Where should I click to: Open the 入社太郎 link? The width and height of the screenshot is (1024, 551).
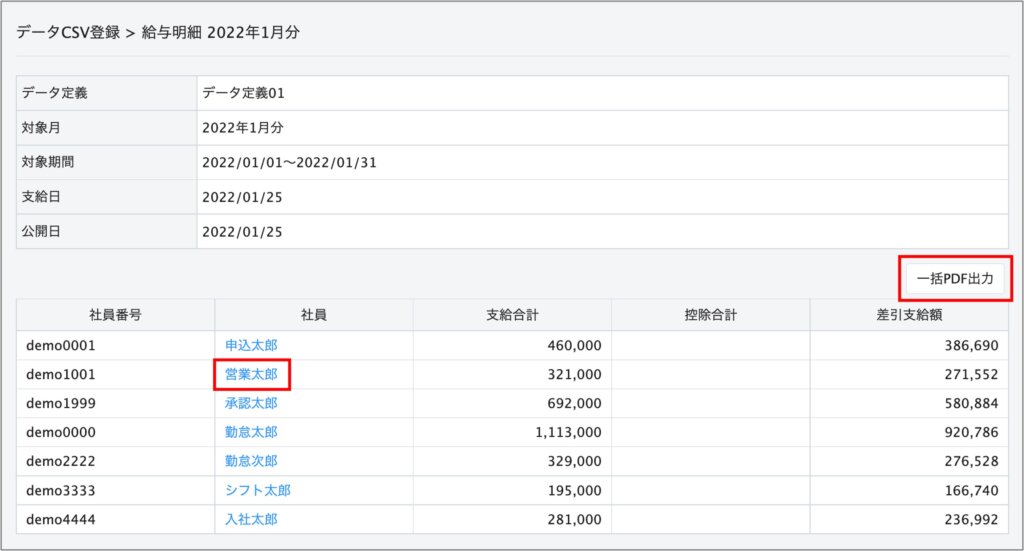coord(251,519)
